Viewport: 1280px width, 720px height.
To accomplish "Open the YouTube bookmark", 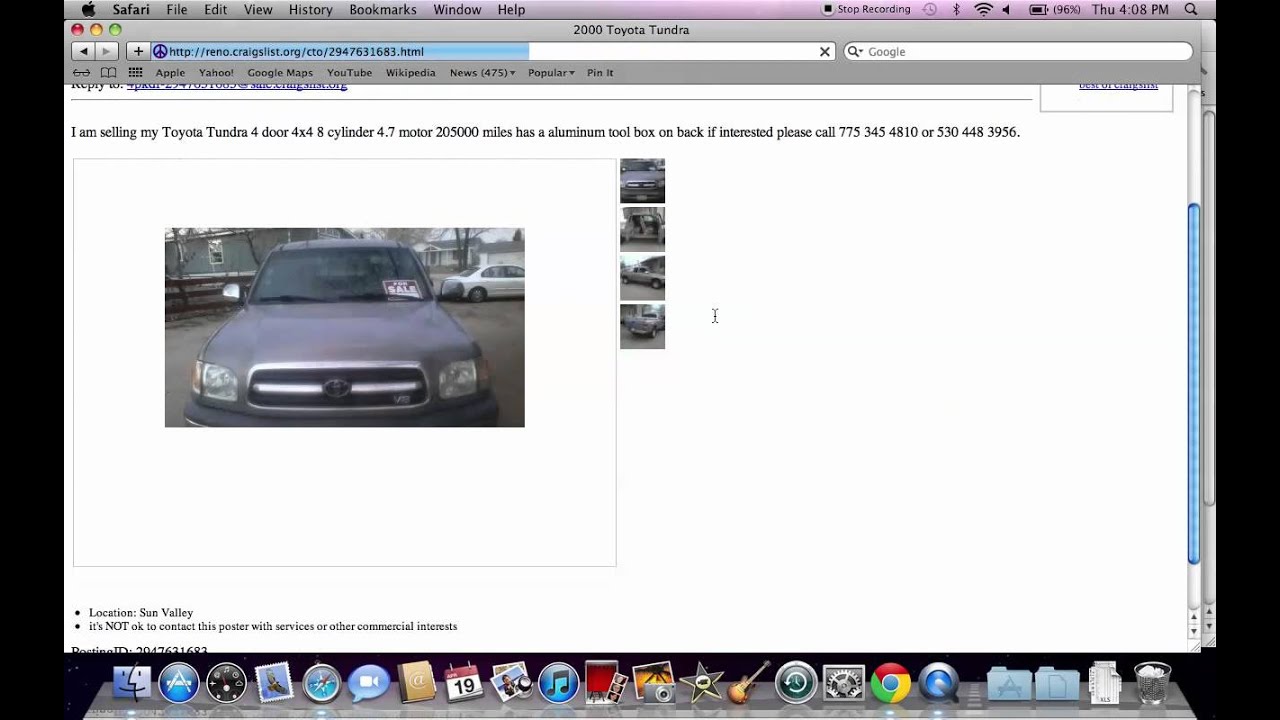I will point(349,72).
